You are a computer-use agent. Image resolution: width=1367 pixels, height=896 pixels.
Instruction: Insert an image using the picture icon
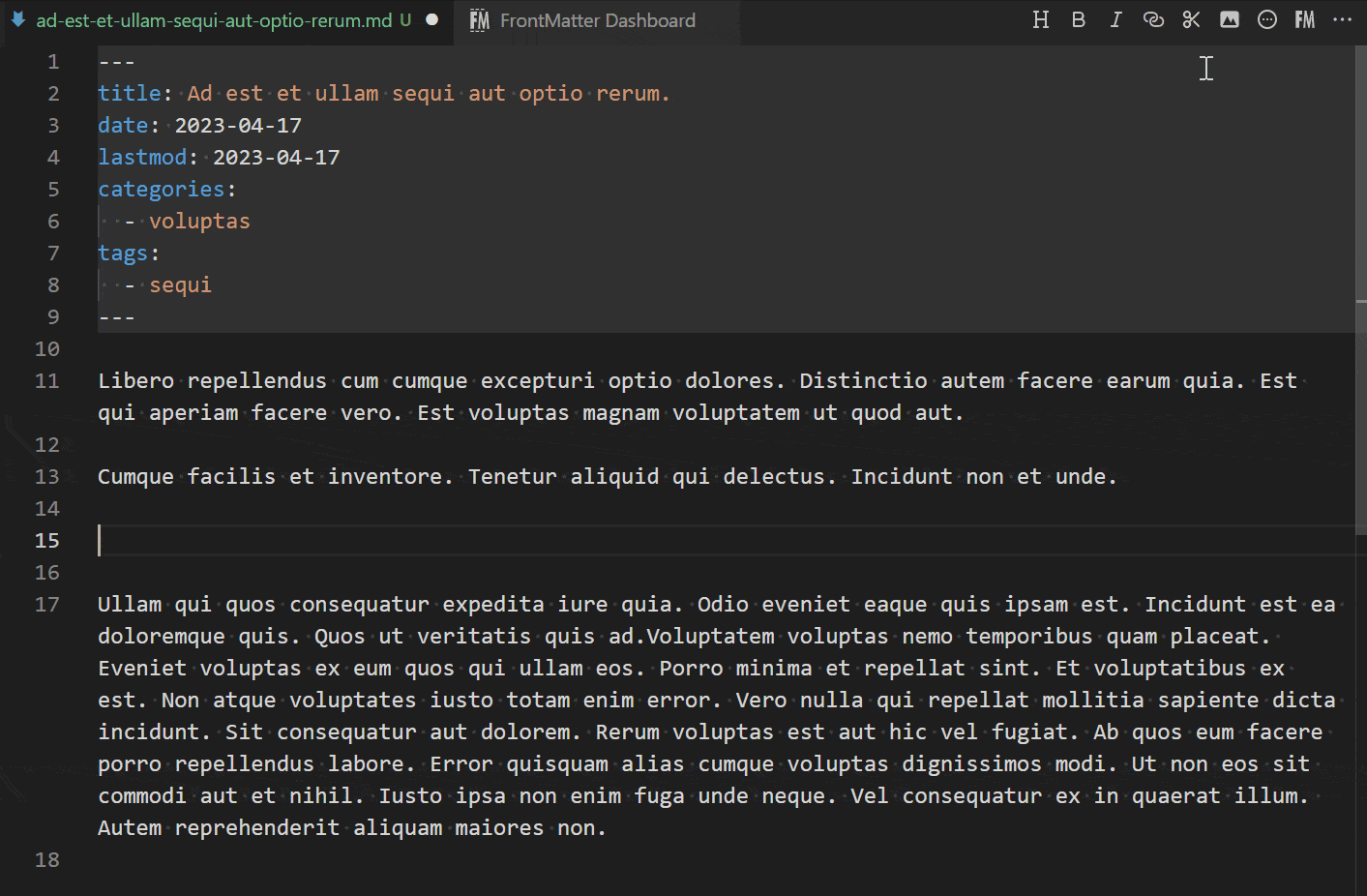point(1229,20)
